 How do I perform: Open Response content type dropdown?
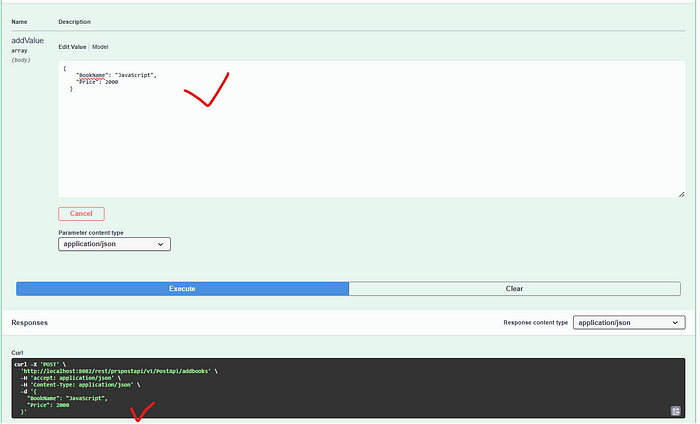click(630, 323)
